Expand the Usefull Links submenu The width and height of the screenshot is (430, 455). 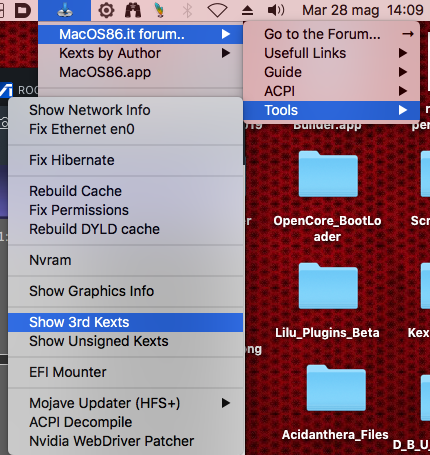pyautogui.click(x=331, y=53)
